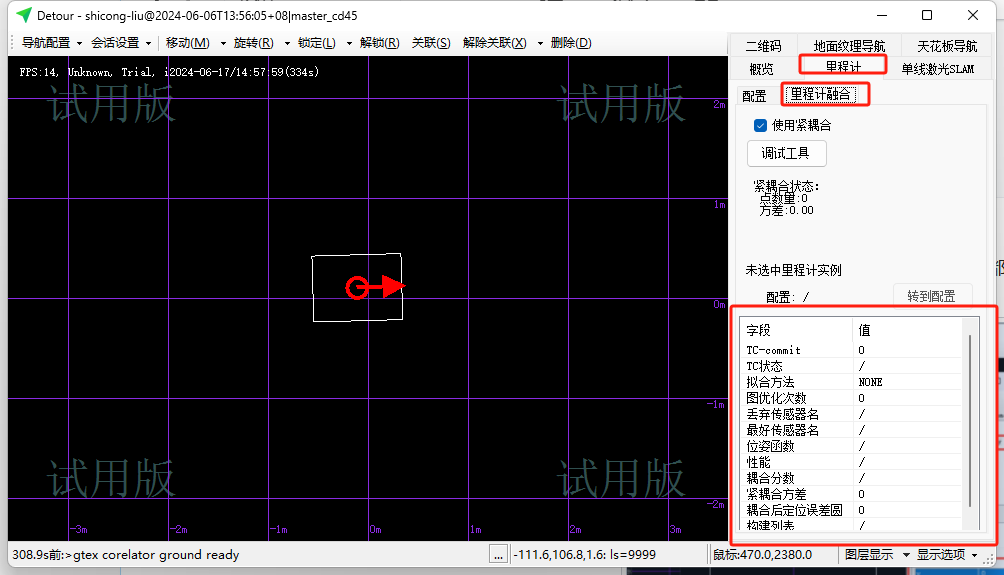Click the field table vertical scrollbar
The width and height of the screenshot is (1004, 575).
coord(968,420)
